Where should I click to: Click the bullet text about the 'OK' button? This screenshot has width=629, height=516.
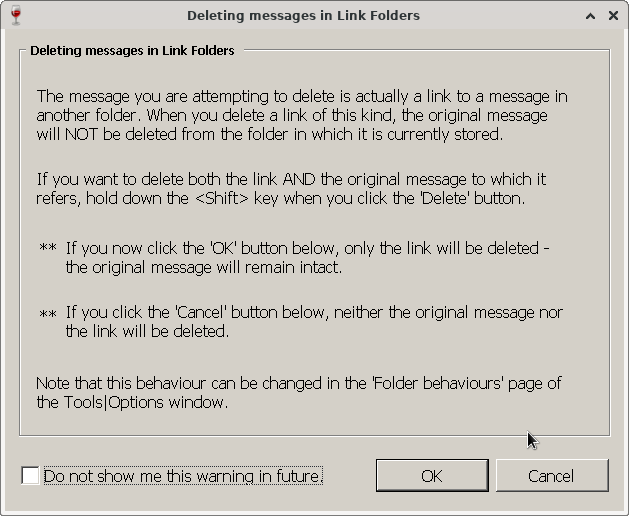click(307, 257)
